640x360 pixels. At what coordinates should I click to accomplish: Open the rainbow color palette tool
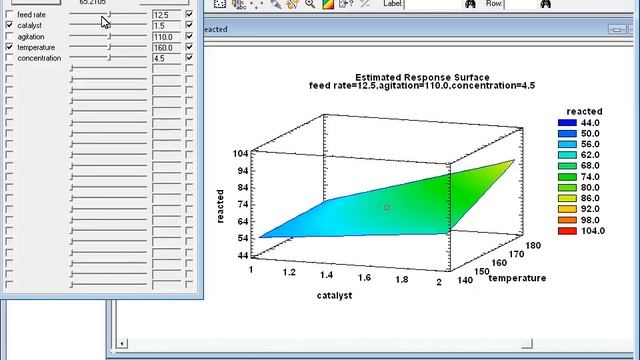pyautogui.click(x=328, y=4)
